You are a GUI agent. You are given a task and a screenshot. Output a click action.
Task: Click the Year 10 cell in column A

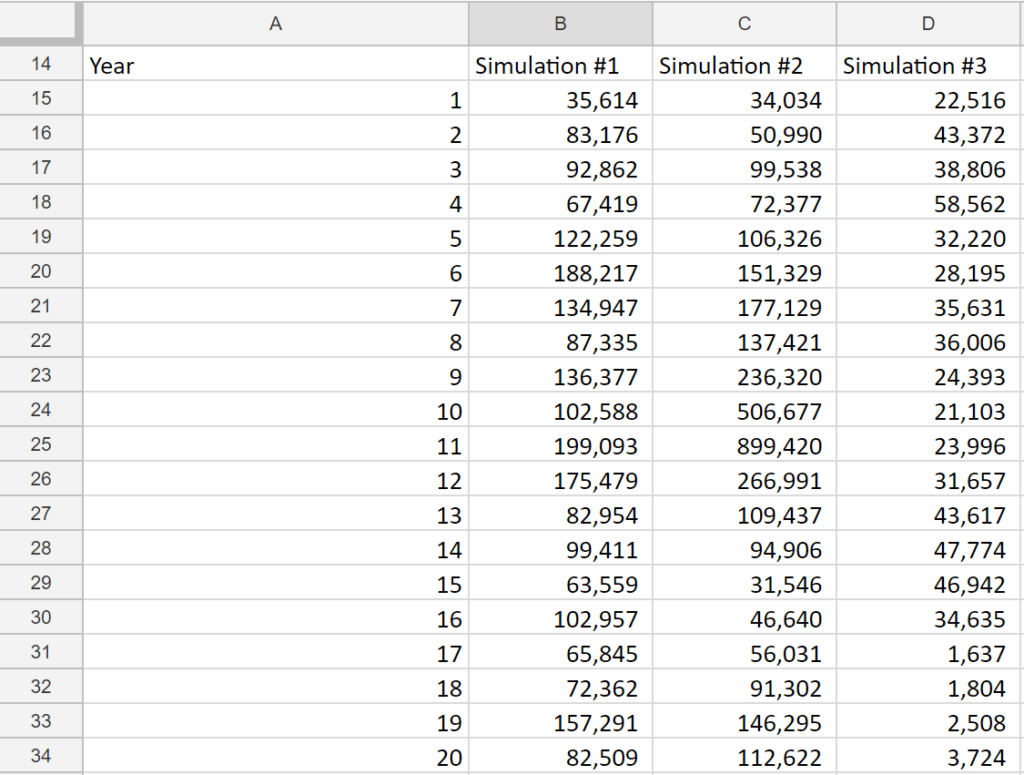tap(276, 410)
